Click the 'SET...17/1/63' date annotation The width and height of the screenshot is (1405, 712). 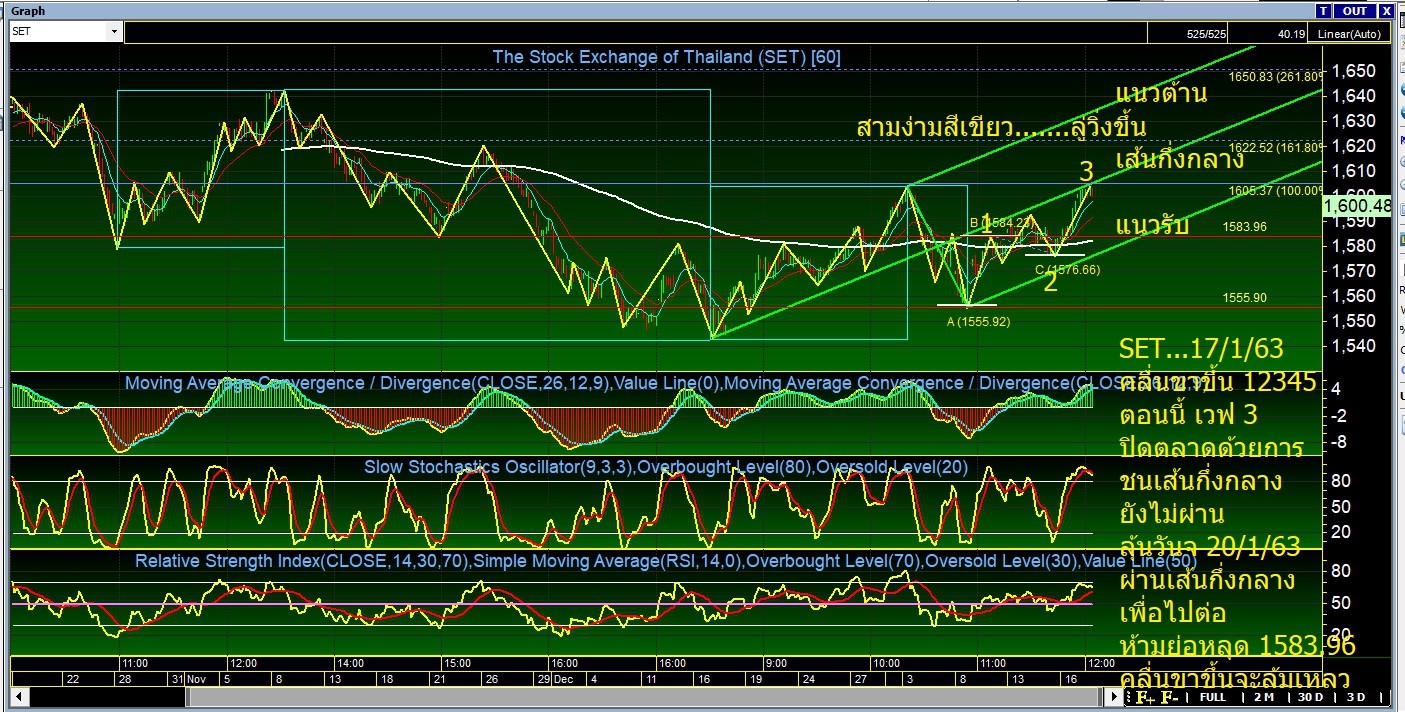pos(1201,349)
